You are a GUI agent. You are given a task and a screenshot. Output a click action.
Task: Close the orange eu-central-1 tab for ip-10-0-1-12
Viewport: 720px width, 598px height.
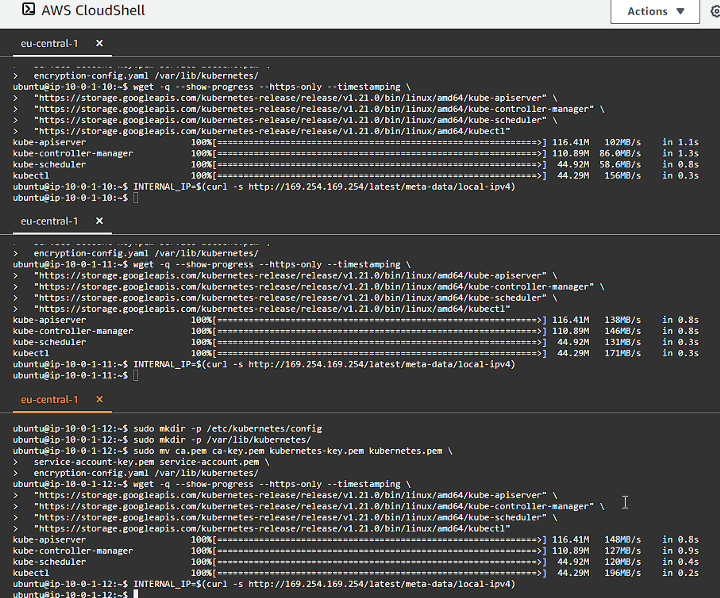click(99, 399)
